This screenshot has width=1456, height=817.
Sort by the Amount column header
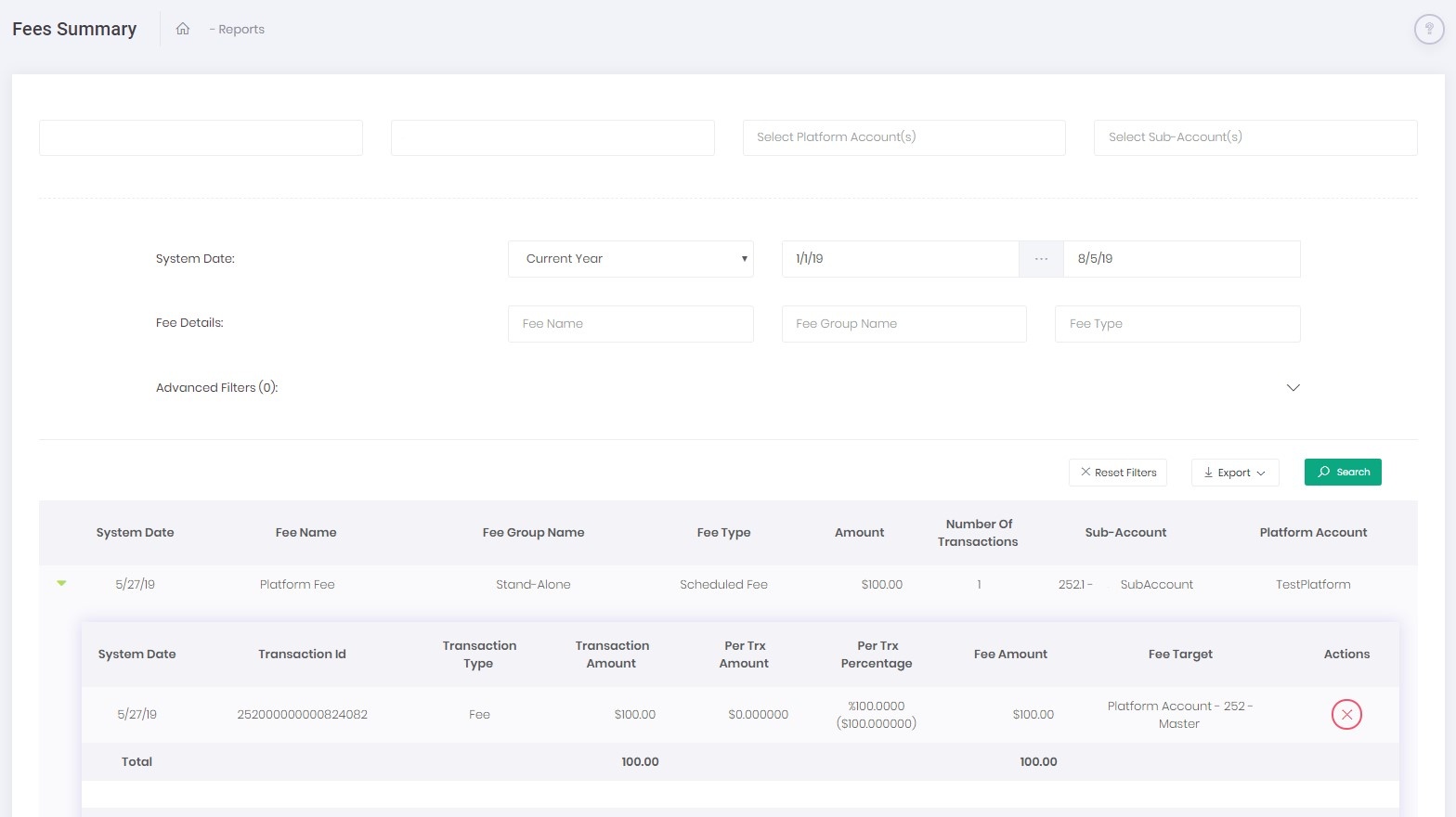point(859,533)
